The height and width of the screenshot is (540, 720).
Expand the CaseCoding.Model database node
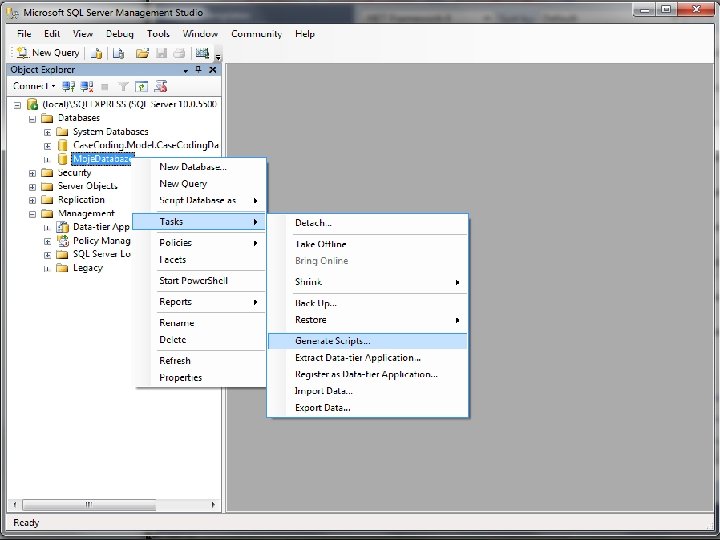click(x=47, y=146)
